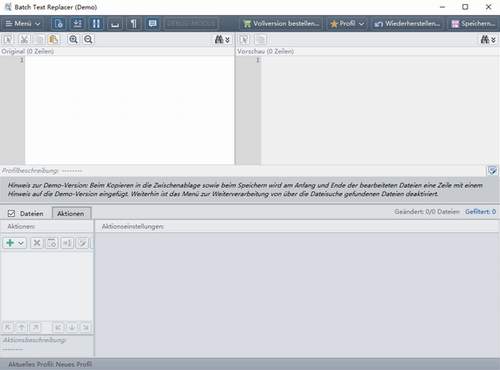
Task: Click the DEBUG-MODUS button
Action: 191,24
